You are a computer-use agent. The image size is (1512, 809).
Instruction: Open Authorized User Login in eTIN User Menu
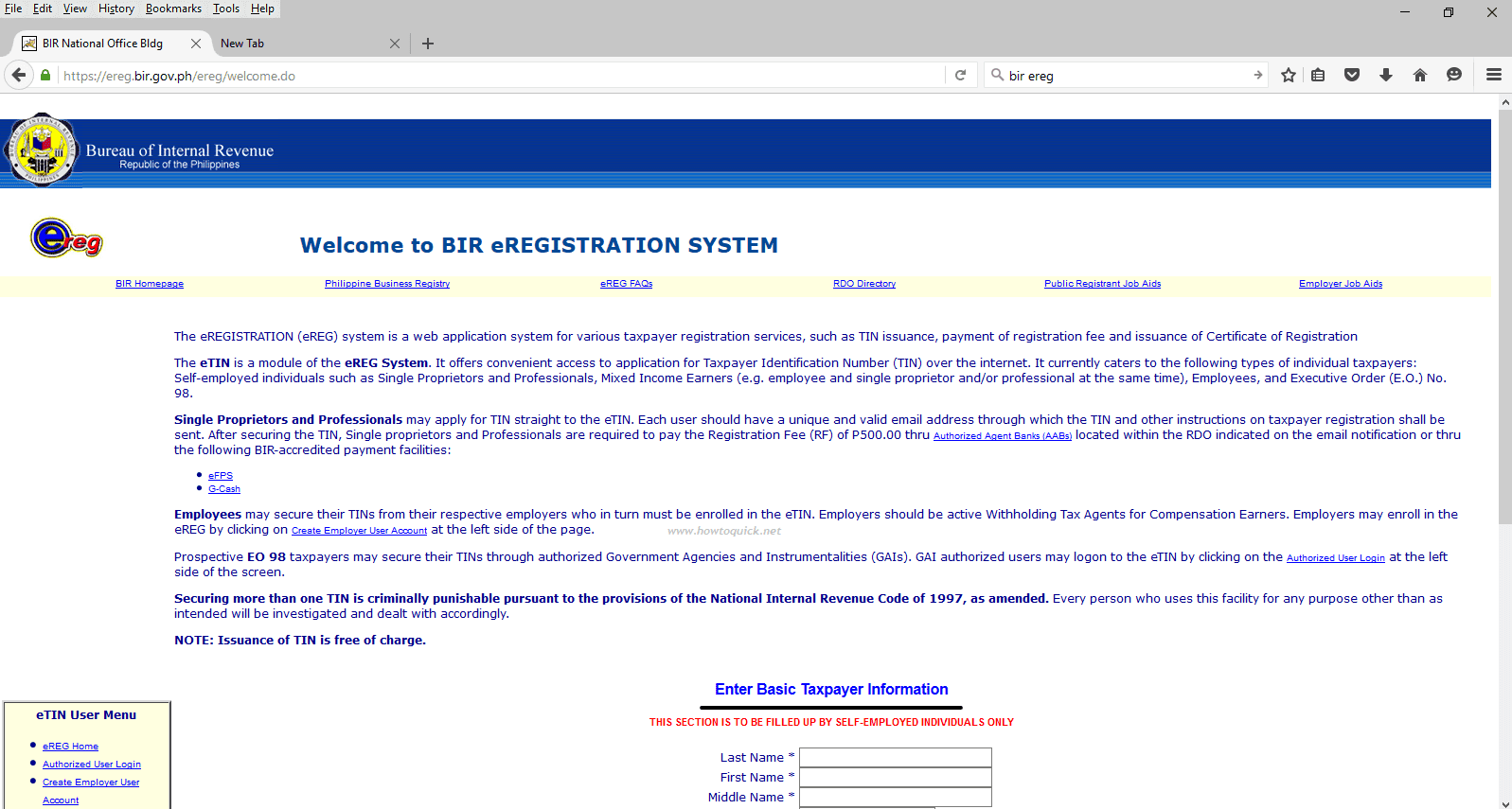click(92, 765)
